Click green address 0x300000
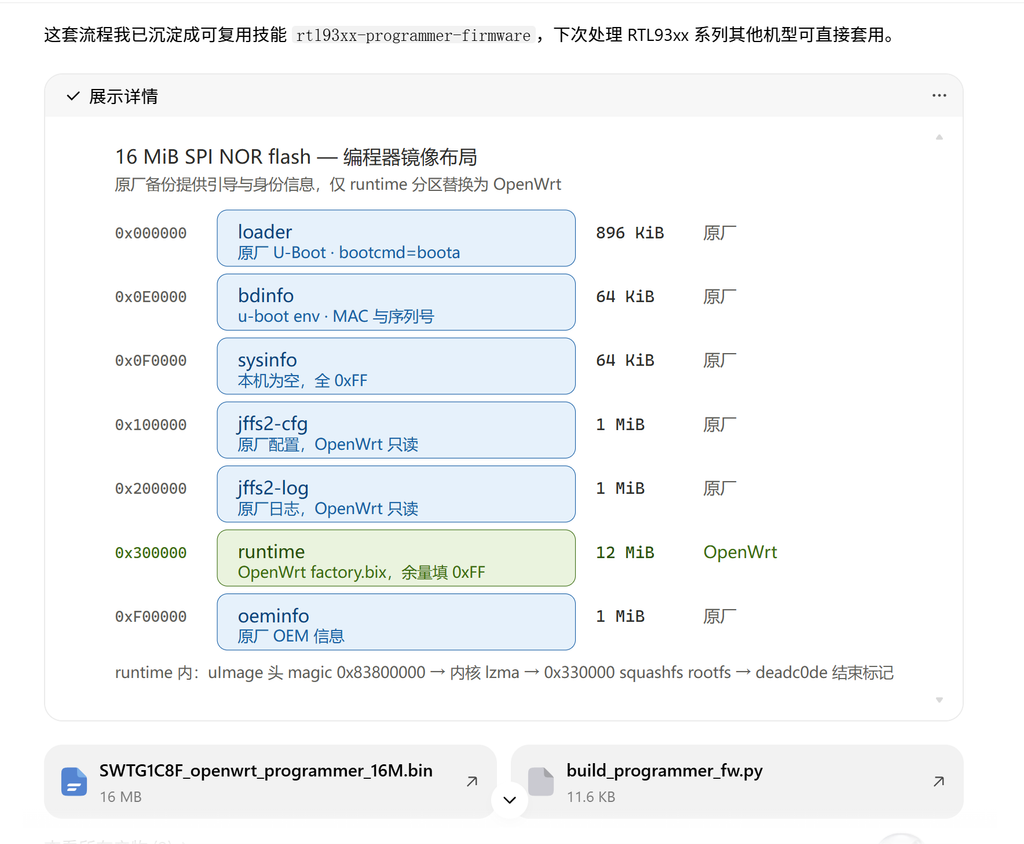 point(151,553)
